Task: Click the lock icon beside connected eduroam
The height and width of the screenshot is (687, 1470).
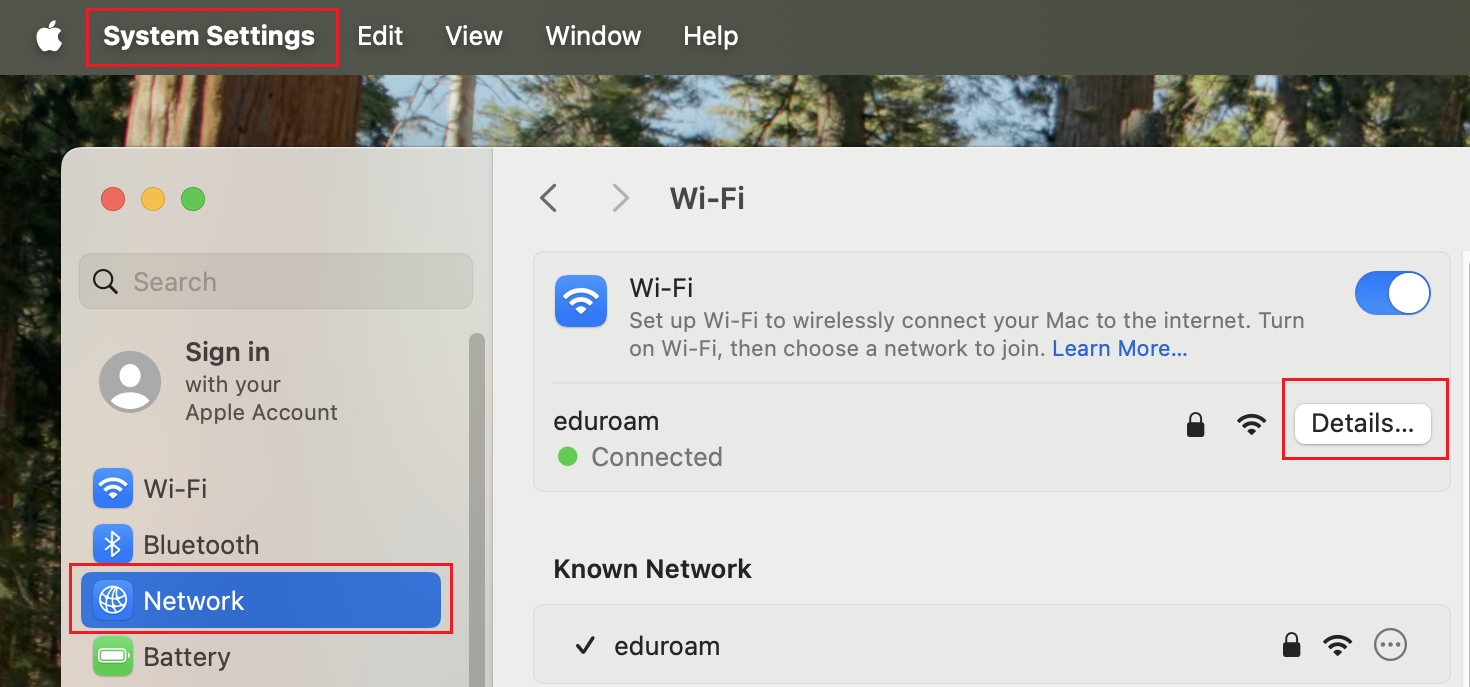Action: [1195, 425]
